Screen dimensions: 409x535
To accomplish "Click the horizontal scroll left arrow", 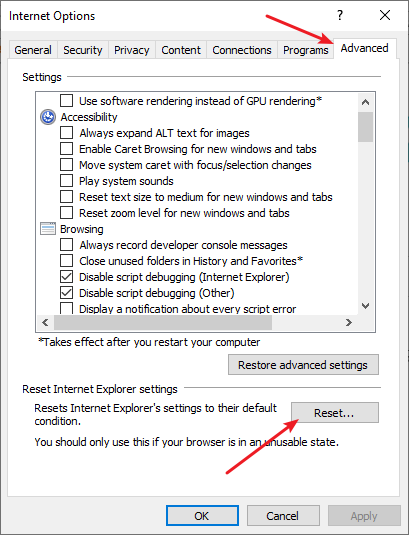I will pyautogui.click(x=45, y=322).
